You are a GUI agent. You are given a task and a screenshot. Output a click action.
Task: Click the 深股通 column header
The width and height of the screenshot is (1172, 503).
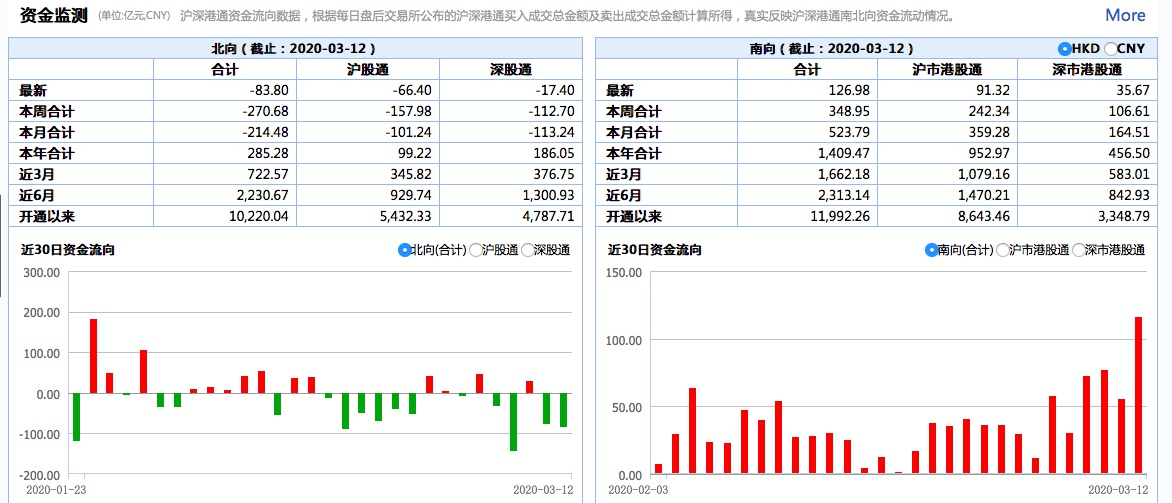point(511,70)
